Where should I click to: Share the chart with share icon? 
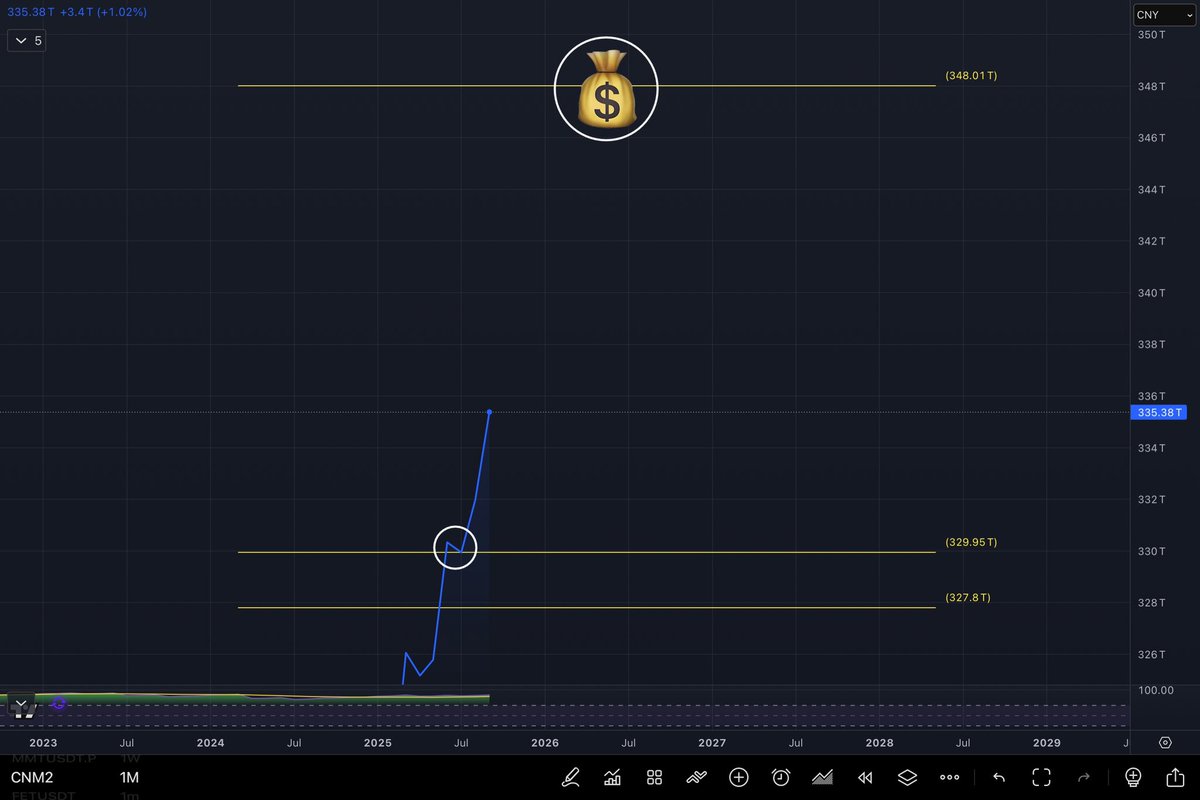tap(1175, 776)
